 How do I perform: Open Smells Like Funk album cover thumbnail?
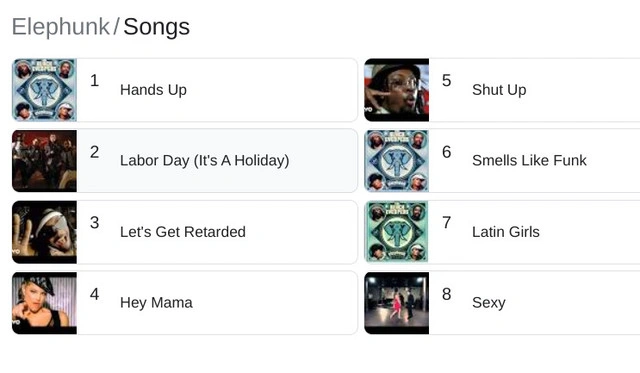pos(397,161)
